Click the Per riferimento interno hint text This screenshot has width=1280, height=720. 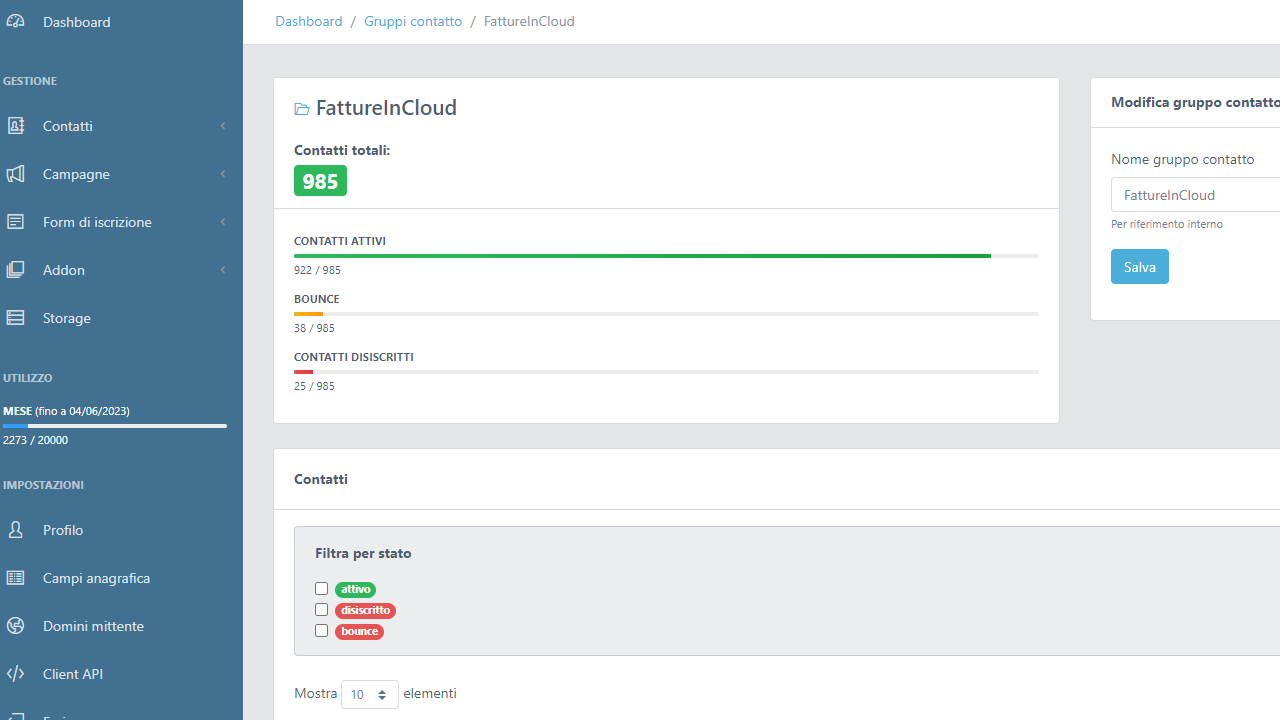pos(1167,224)
